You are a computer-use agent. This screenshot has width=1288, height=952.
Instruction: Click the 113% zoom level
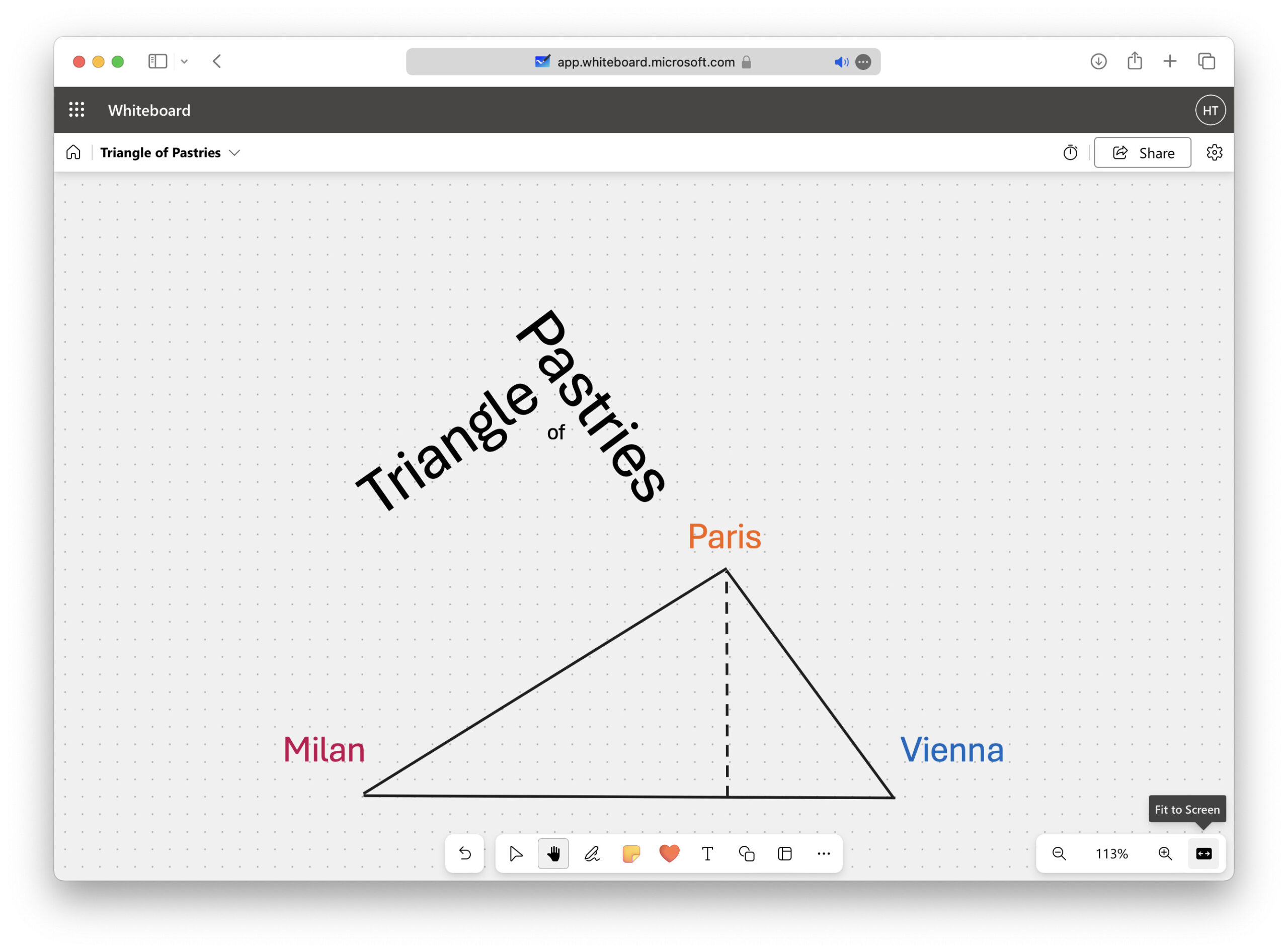point(1111,854)
